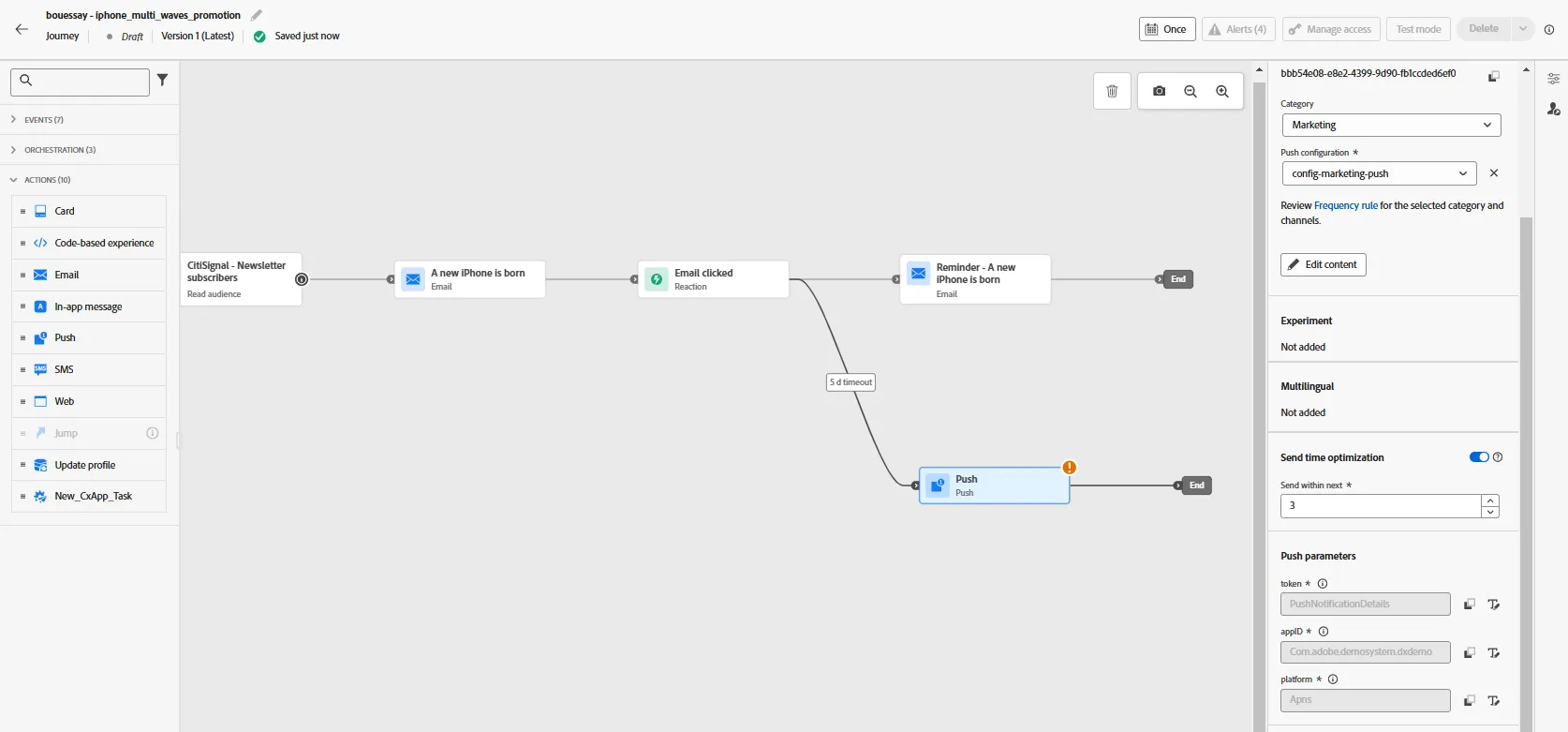Take canvas screenshot with camera icon
This screenshot has height=732, width=1568.
coord(1159,91)
